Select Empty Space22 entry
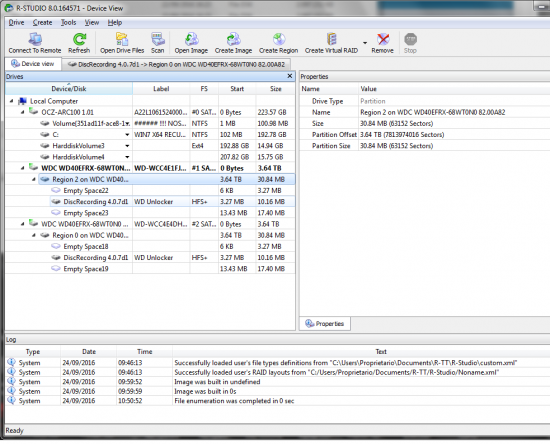 (x=150, y=190)
